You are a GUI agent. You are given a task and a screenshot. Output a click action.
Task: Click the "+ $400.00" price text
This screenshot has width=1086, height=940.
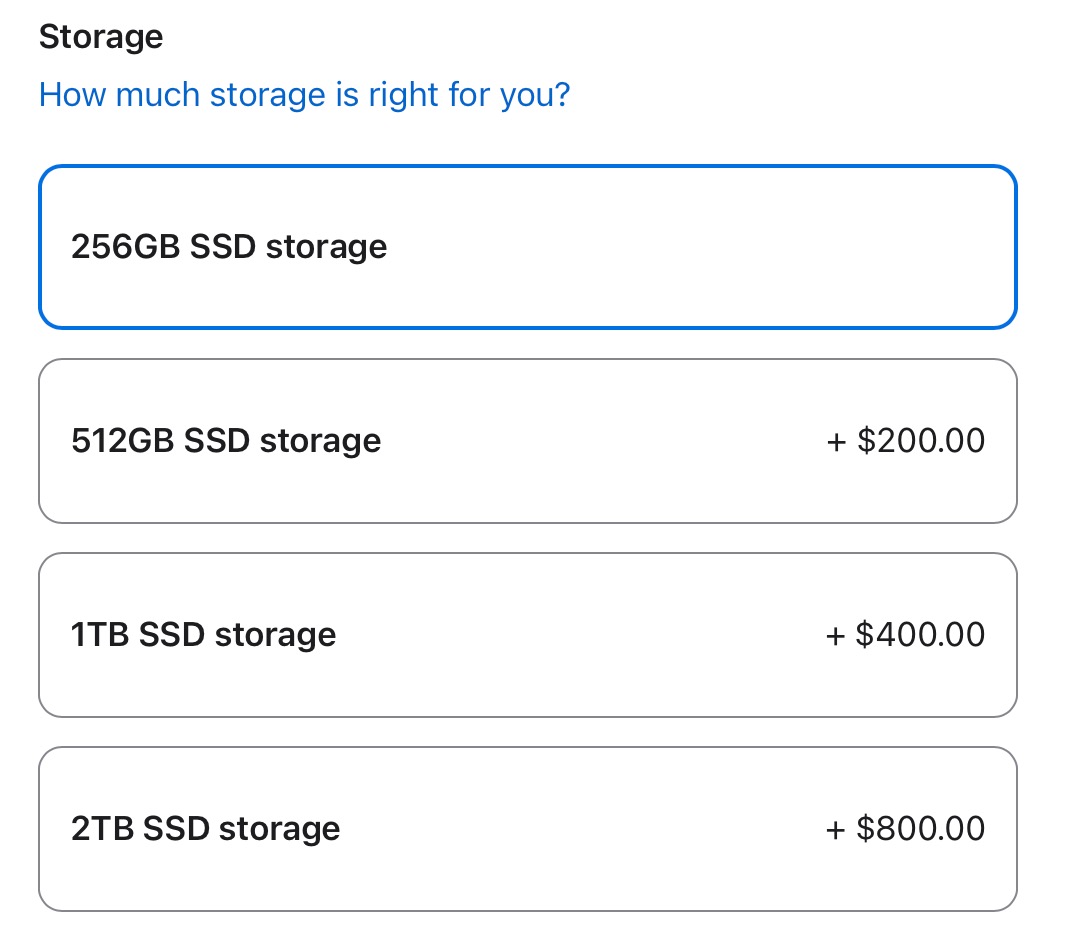coord(906,635)
